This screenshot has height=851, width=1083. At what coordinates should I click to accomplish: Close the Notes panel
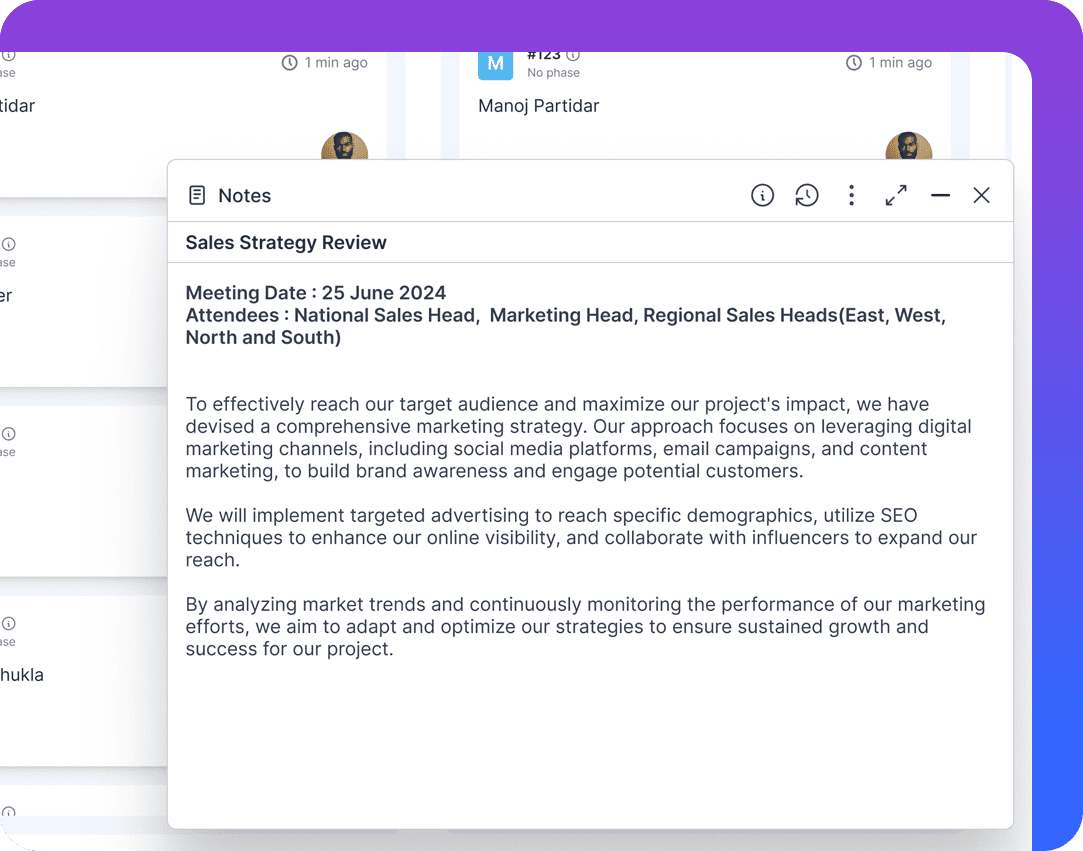981,195
